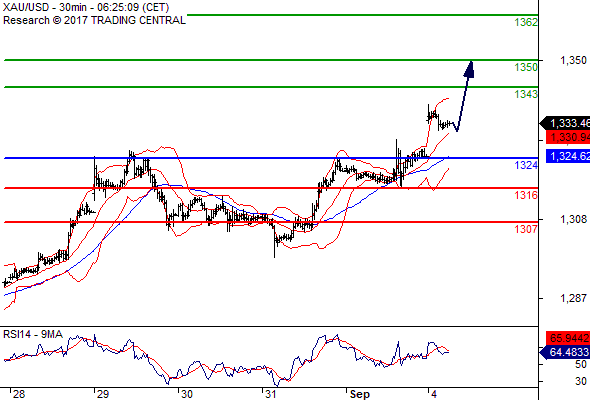This screenshot has height=400, width=590.
Task: Select the 1,287 price axis tick
Action: point(573,298)
